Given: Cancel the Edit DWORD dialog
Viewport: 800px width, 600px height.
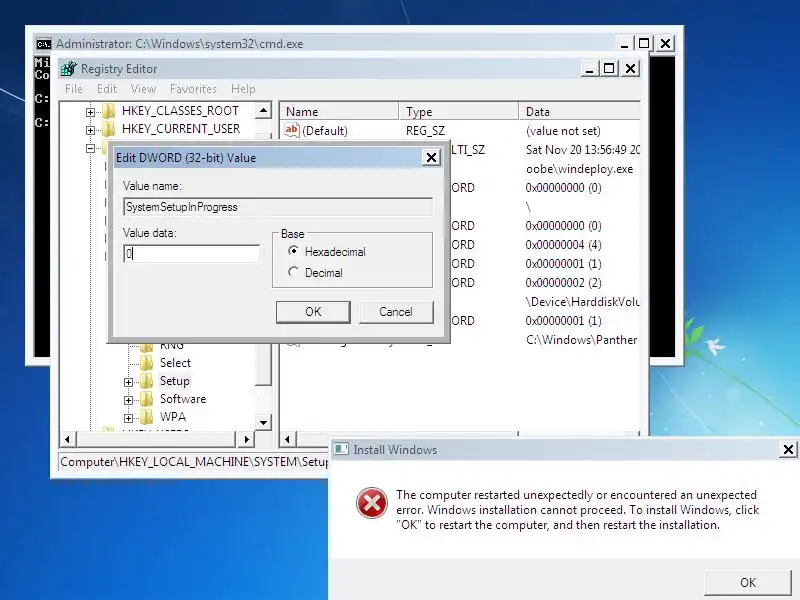Looking at the screenshot, I should [x=396, y=312].
